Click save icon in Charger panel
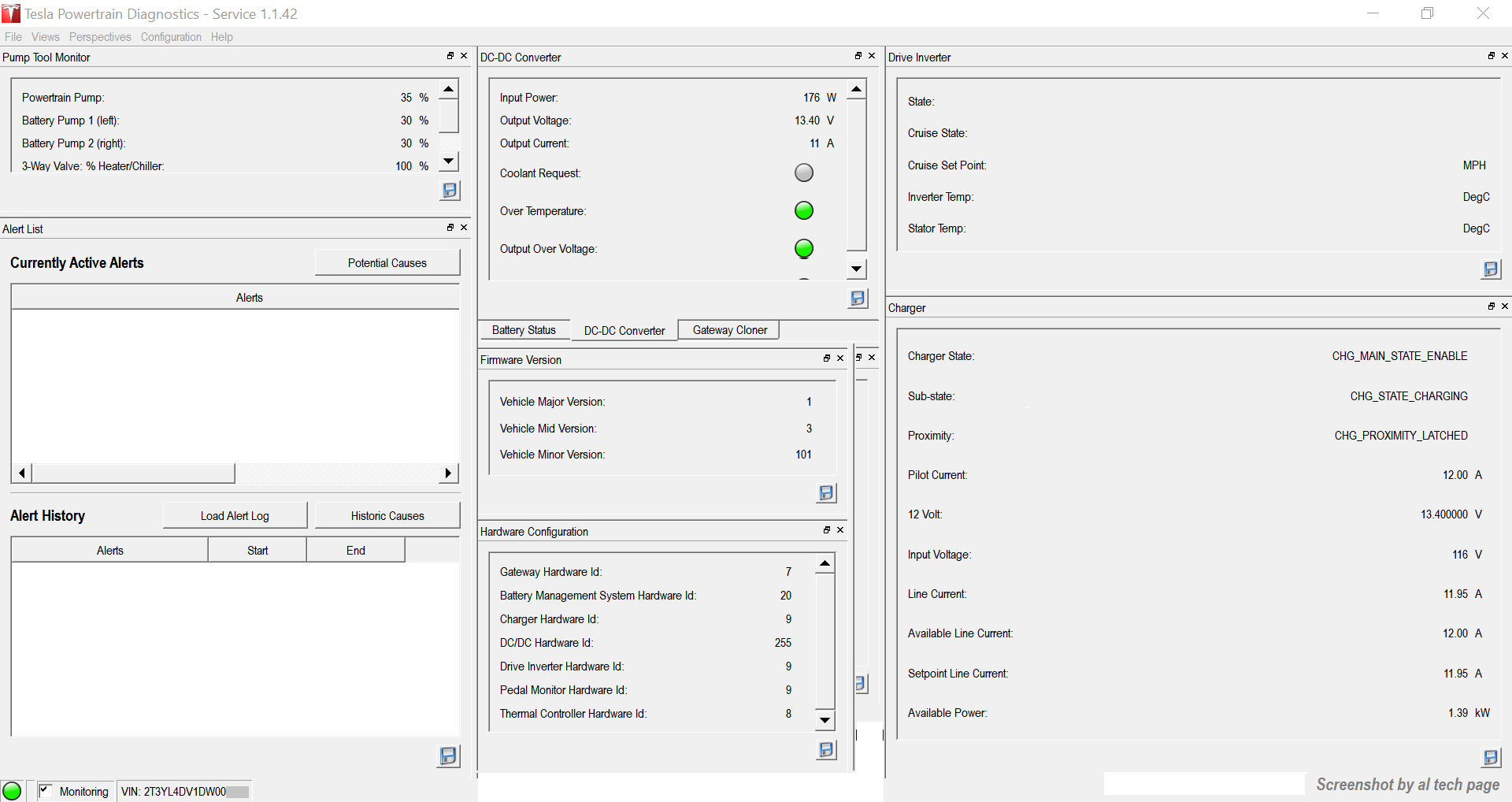 1490,758
